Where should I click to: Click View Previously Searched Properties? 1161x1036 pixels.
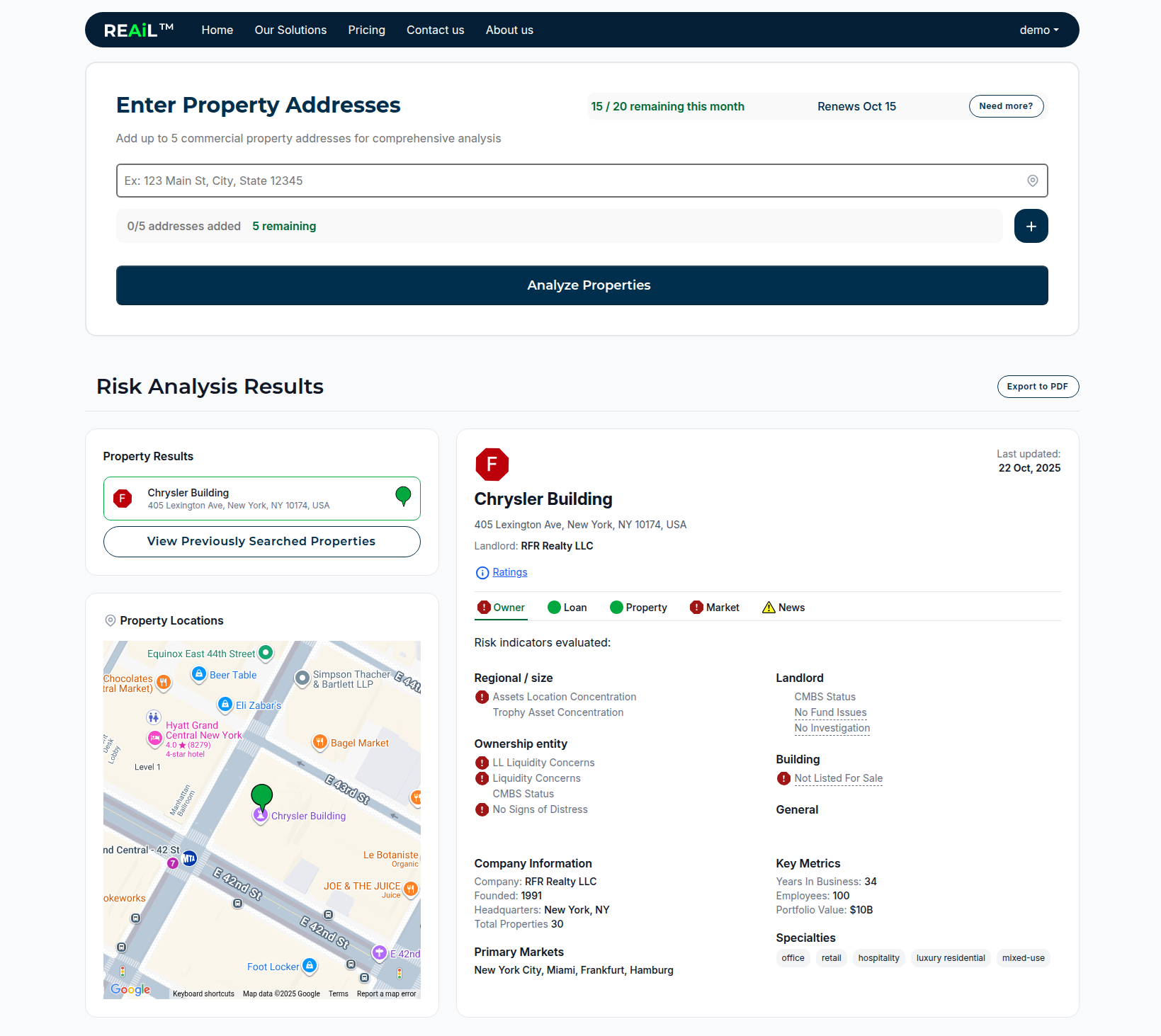coord(261,542)
